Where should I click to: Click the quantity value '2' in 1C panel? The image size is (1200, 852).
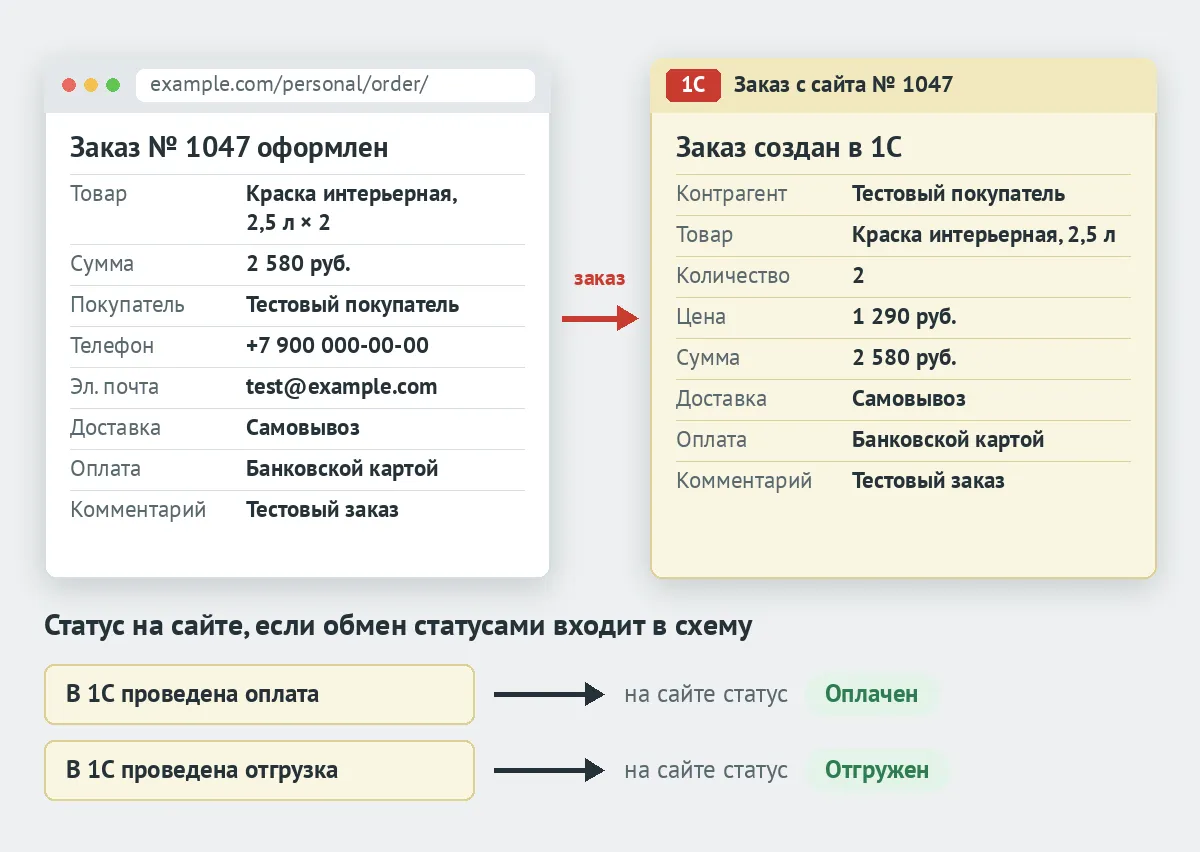pyautogui.click(x=858, y=276)
